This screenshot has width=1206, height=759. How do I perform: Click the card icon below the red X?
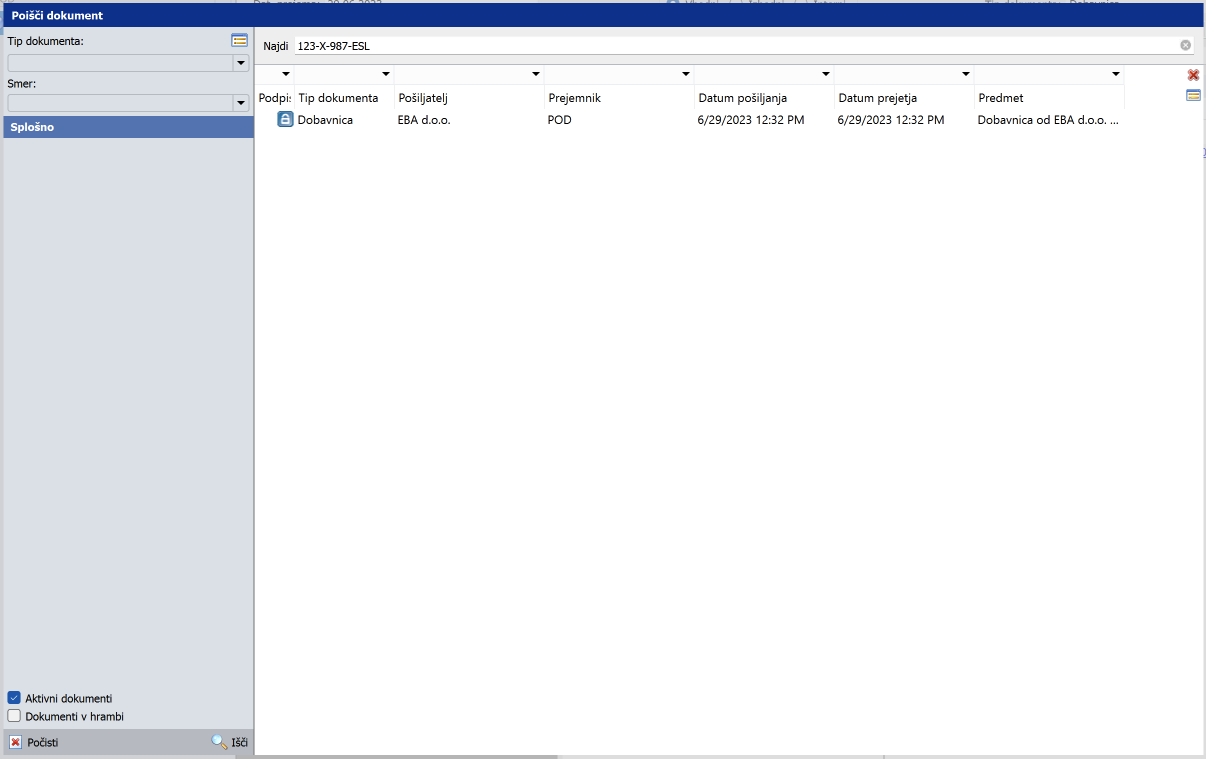coord(1193,95)
